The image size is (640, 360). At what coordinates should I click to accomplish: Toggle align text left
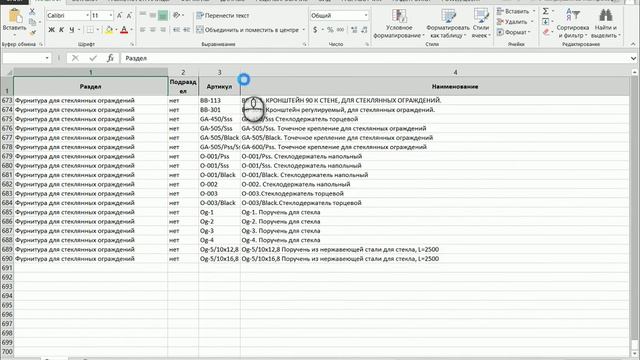pos(143,30)
